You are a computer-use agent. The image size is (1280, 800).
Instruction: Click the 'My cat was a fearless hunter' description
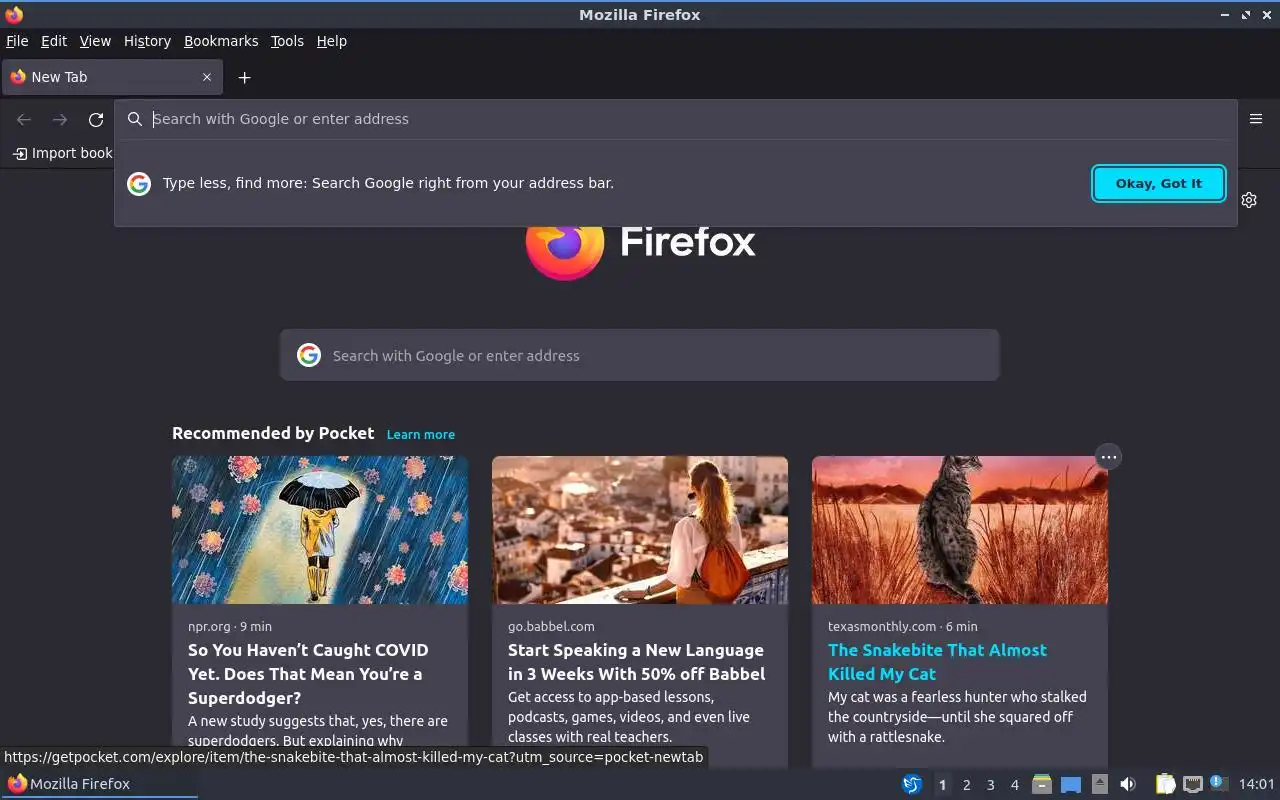tap(957, 717)
